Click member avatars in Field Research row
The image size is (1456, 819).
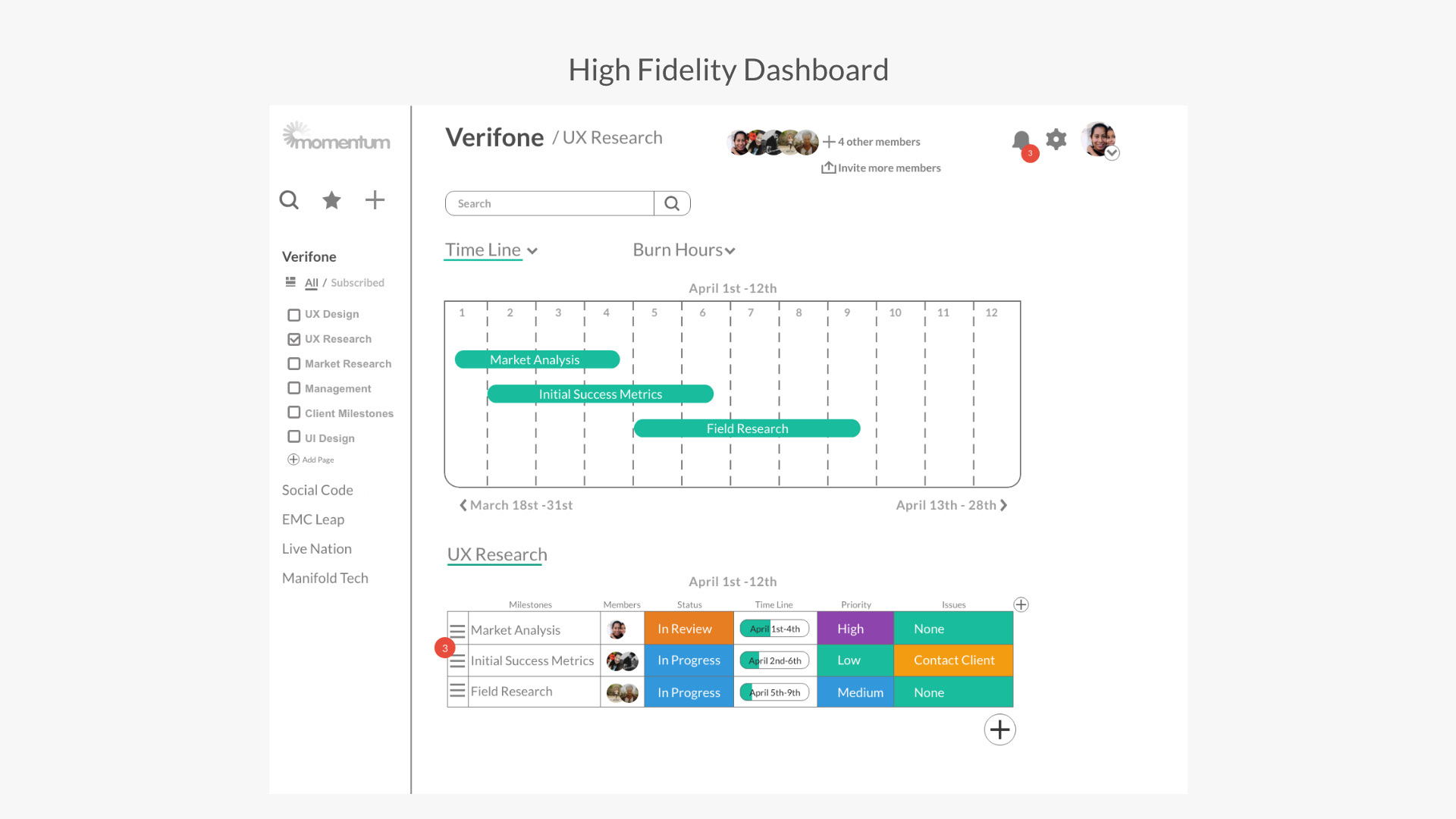(623, 692)
